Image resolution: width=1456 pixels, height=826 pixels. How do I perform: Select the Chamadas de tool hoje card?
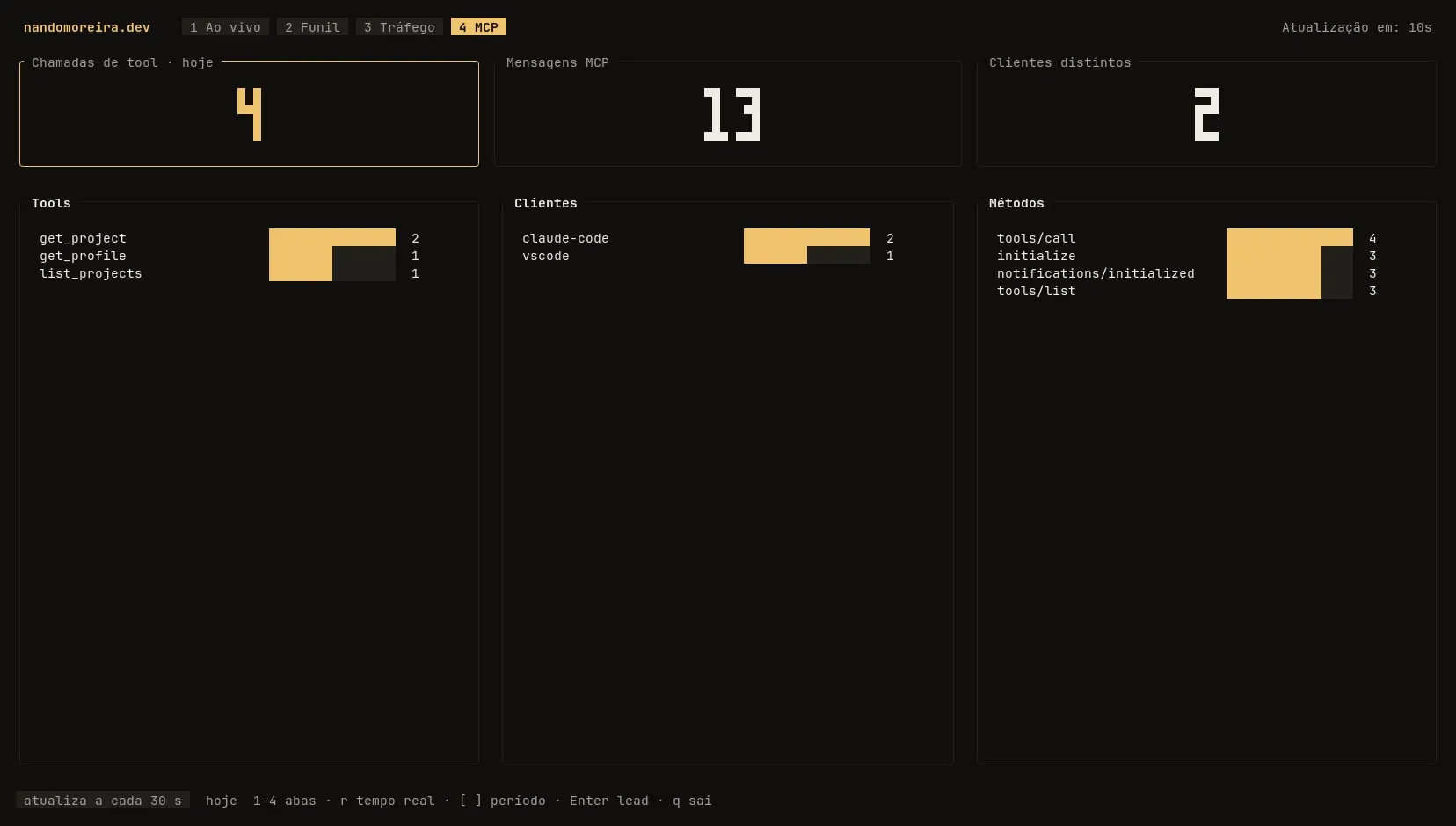point(249,113)
